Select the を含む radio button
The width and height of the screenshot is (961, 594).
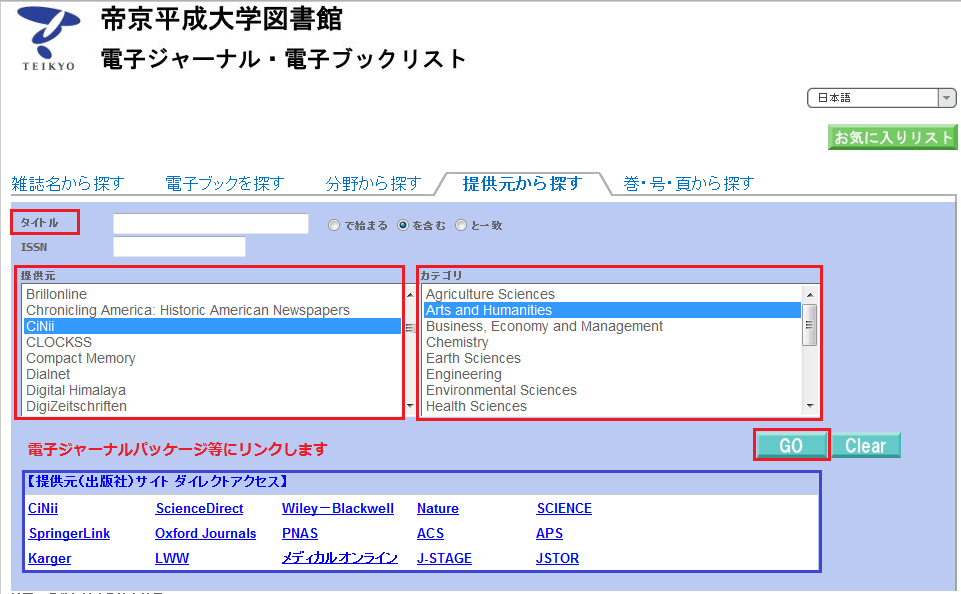point(403,226)
